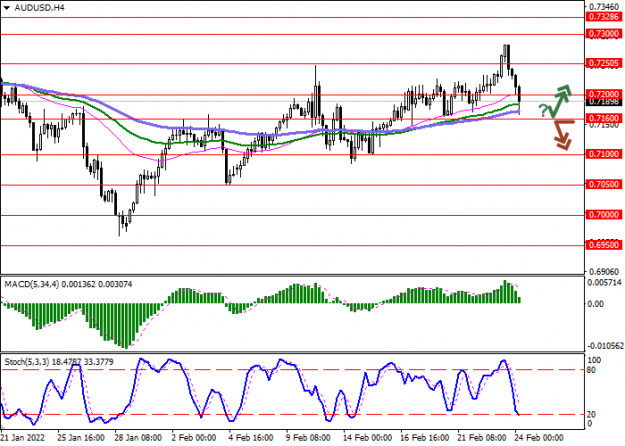The image size is (625, 446).
Task: Select the 0.73000 price level label
Action: point(604,34)
